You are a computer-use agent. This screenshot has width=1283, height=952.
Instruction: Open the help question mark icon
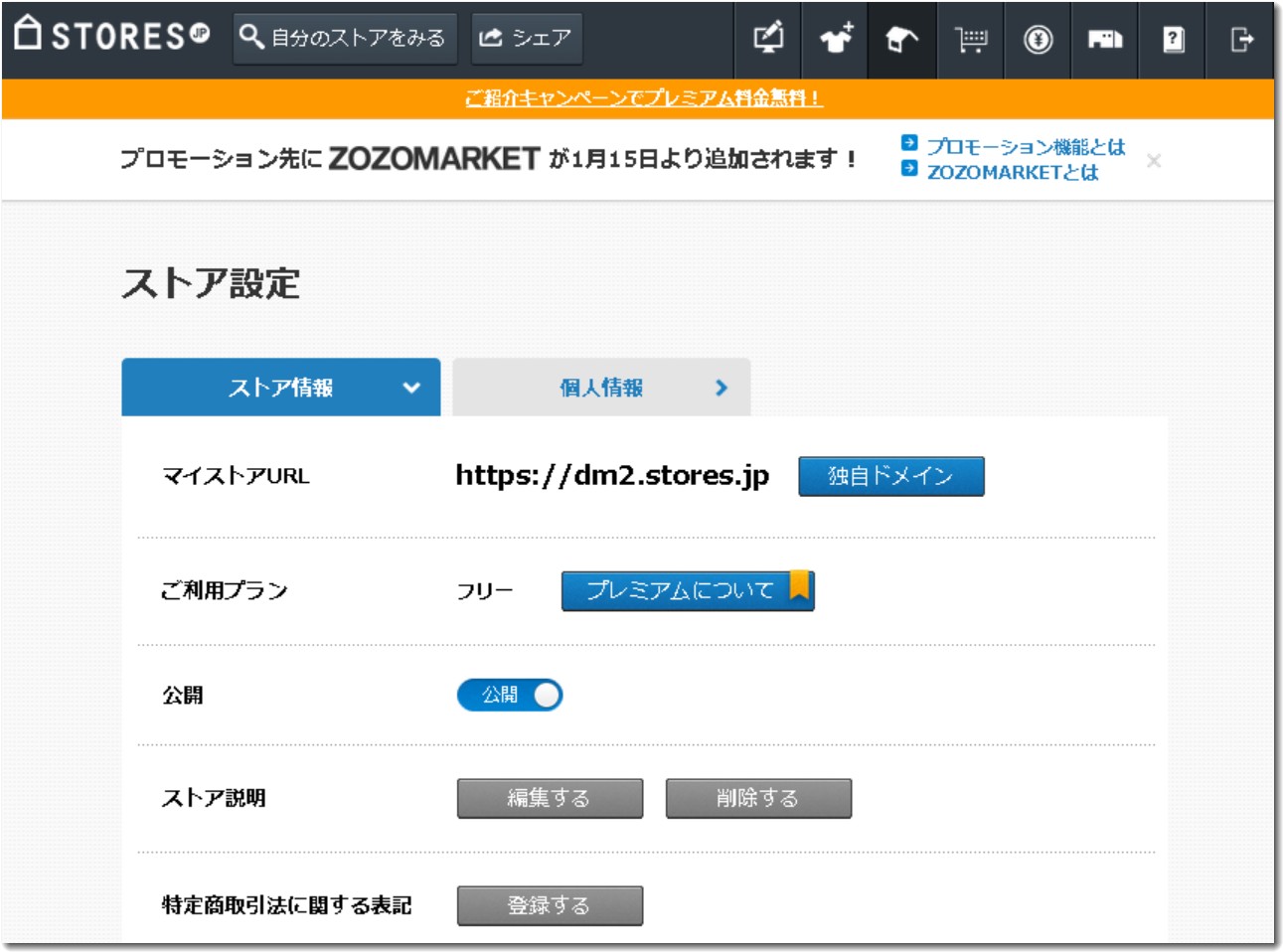1173,40
